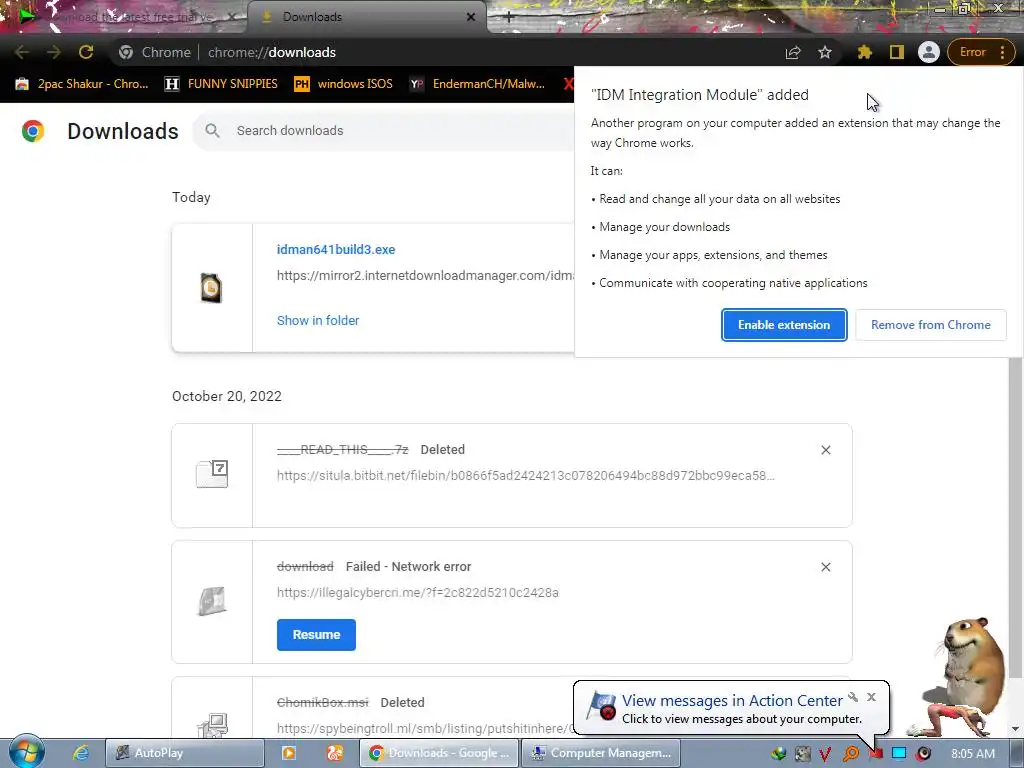This screenshot has height=768, width=1024.
Task: Click the situla.bitbit.net source URL
Action: coord(526,475)
